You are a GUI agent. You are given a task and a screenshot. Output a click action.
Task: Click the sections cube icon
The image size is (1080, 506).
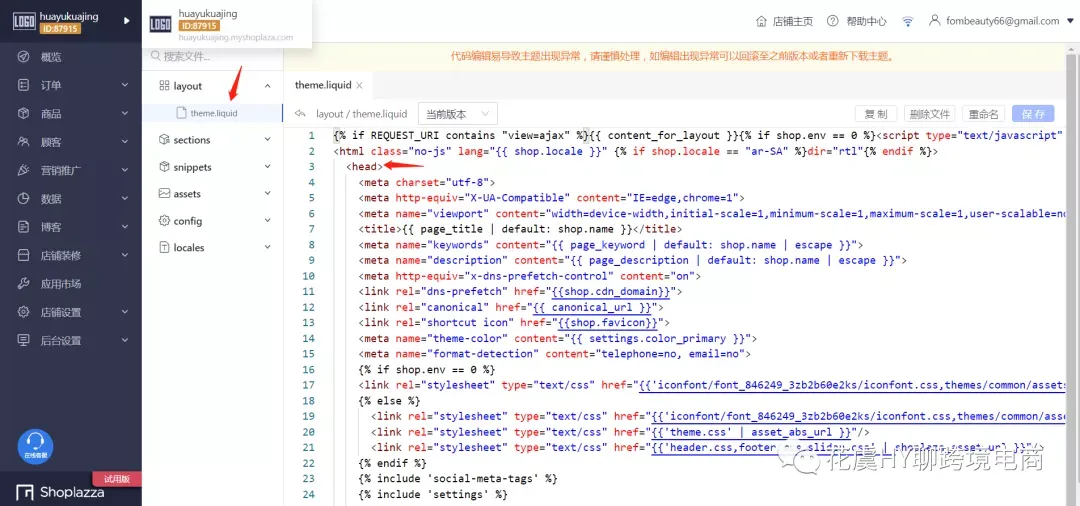click(164, 139)
